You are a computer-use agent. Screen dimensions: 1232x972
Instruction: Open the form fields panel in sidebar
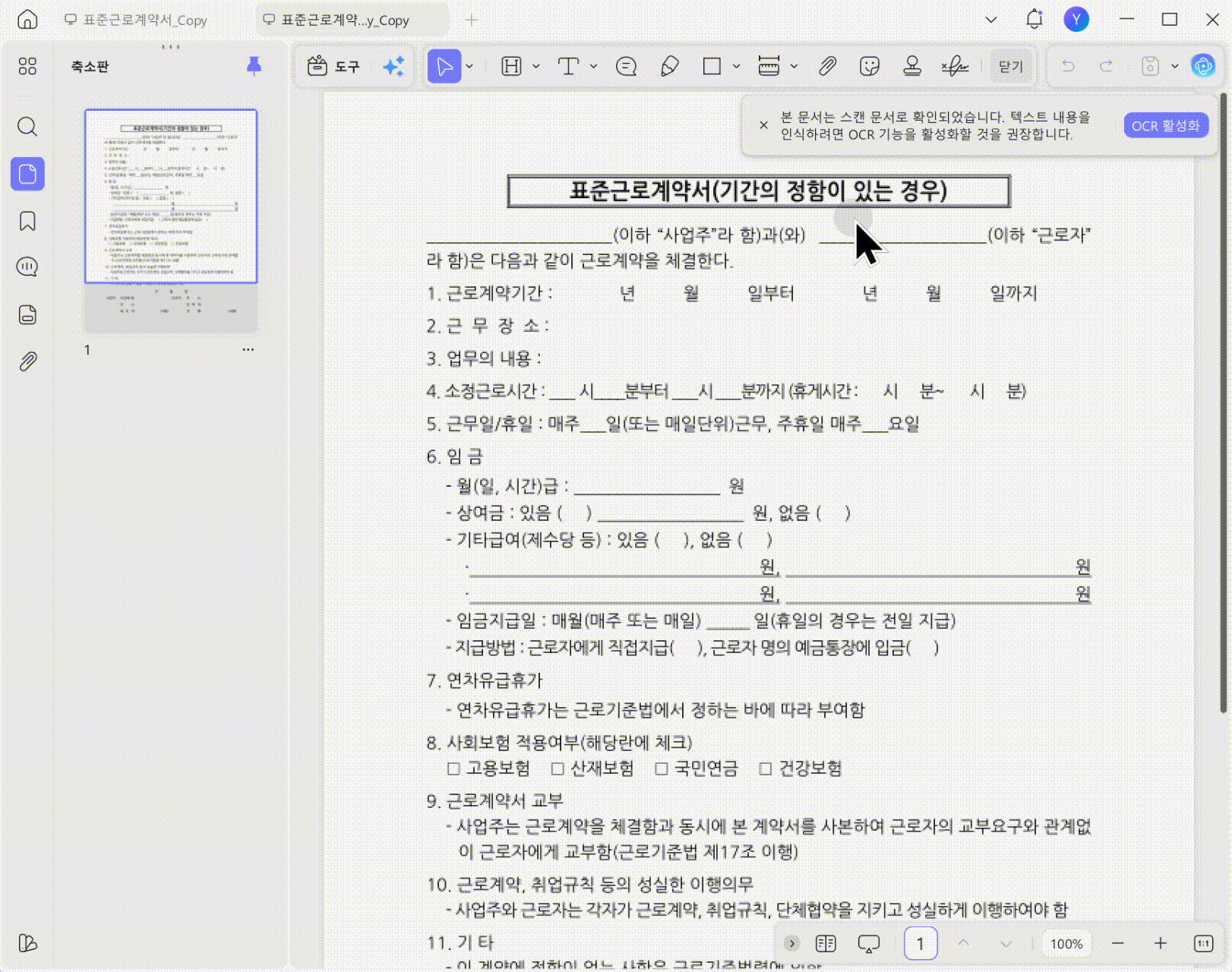[x=27, y=314]
